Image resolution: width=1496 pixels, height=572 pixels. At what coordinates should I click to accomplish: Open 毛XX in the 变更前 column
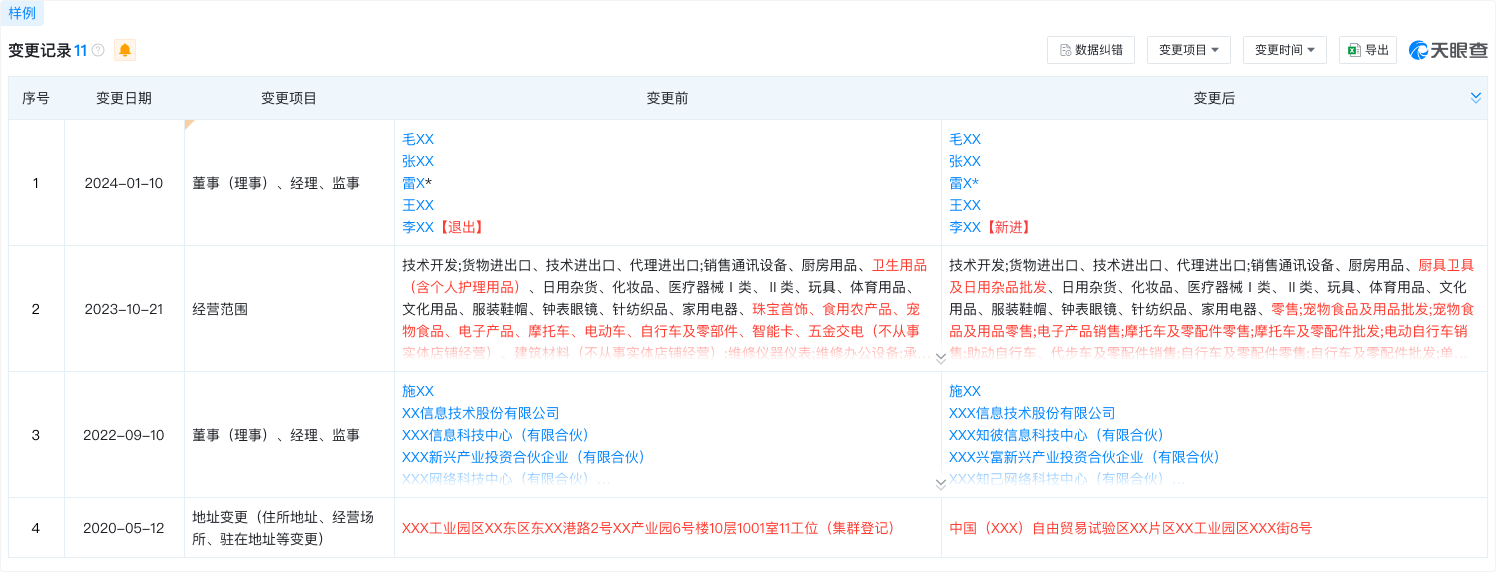tap(418, 139)
